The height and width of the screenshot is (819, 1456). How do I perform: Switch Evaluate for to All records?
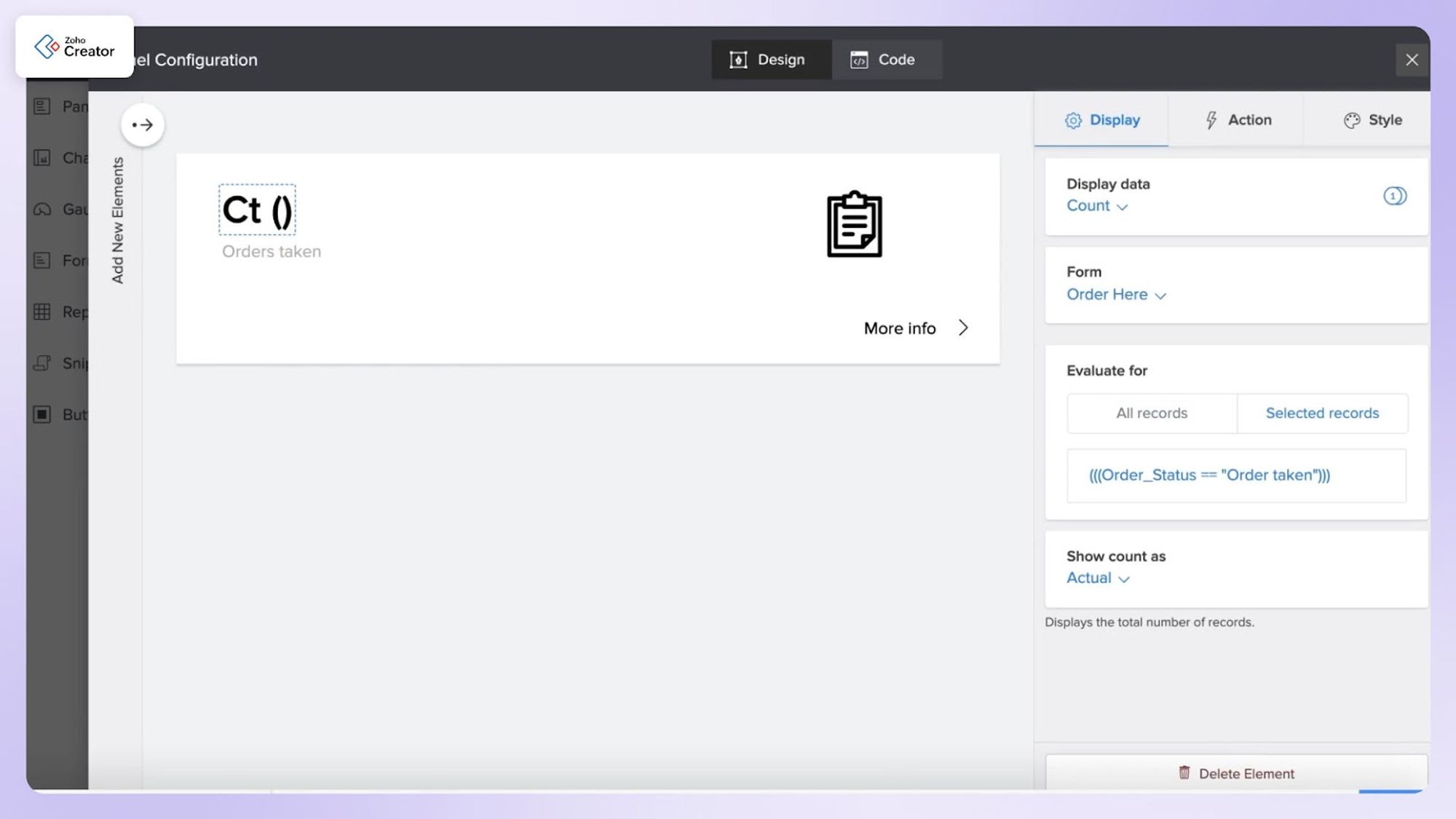tap(1152, 413)
